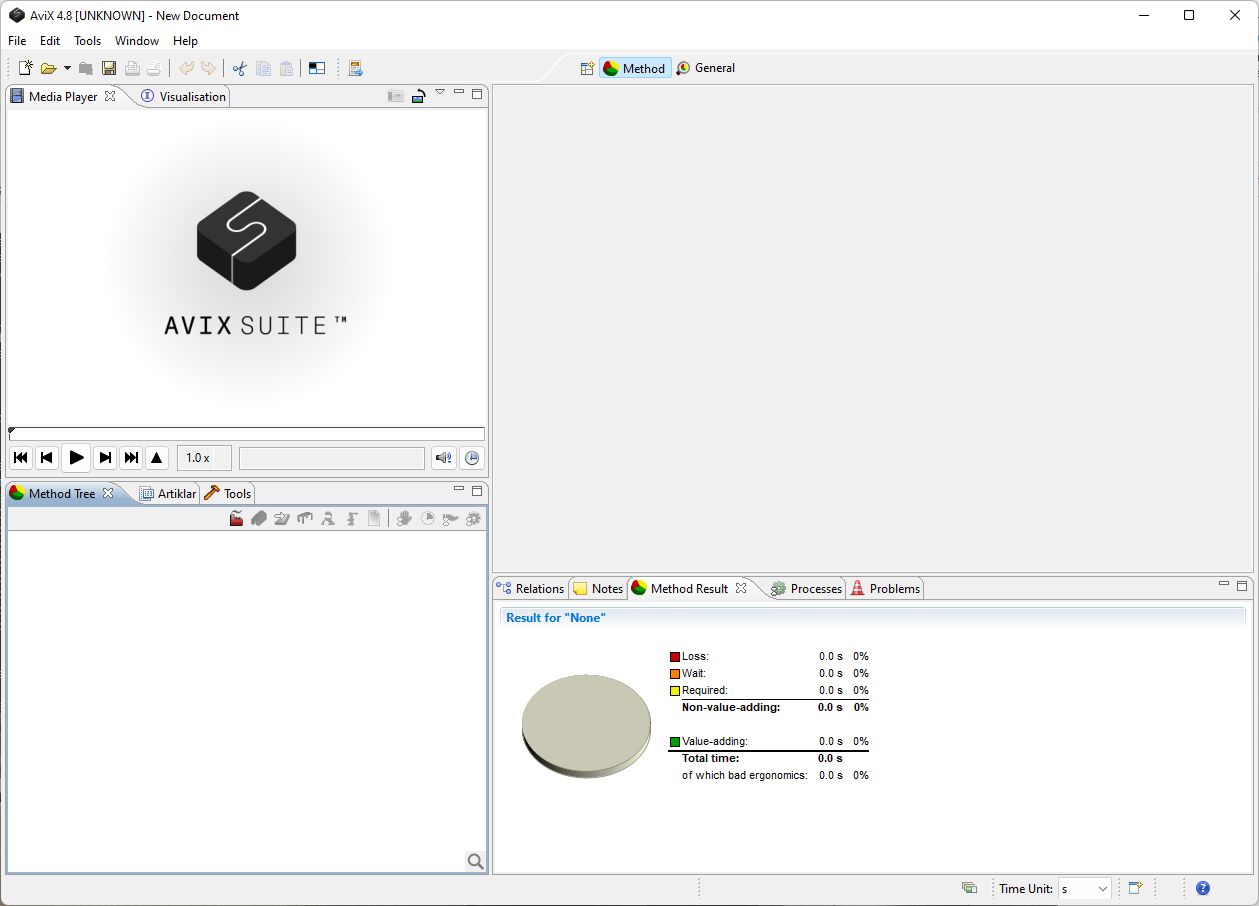Click the blue Help question mark icon

1203,888
